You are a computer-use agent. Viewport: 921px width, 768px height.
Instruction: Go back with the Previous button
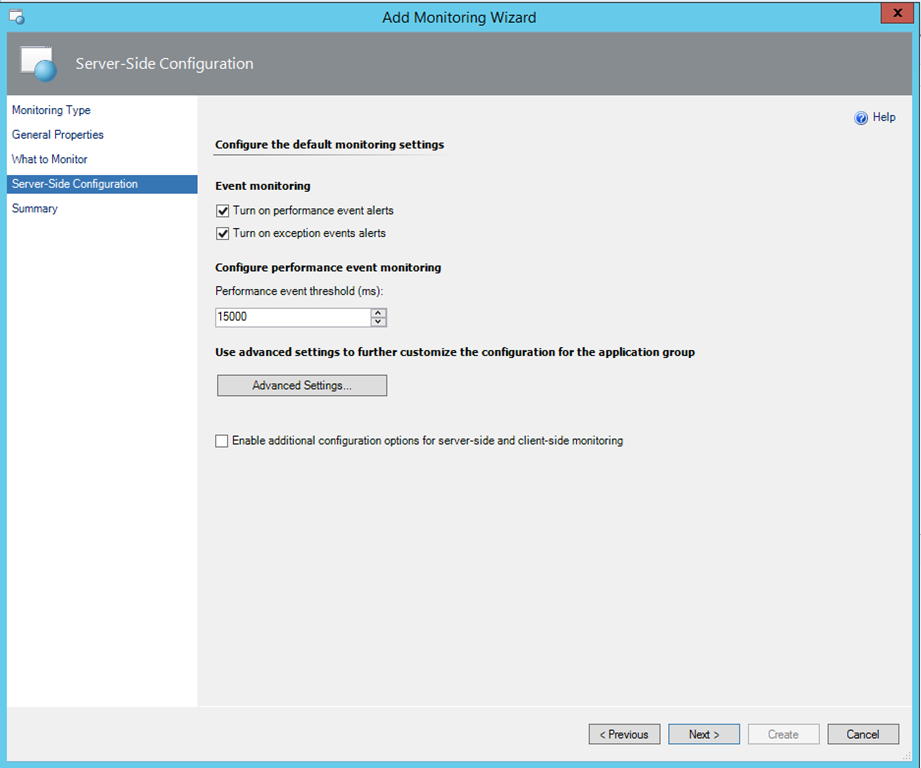coord(624,734)
